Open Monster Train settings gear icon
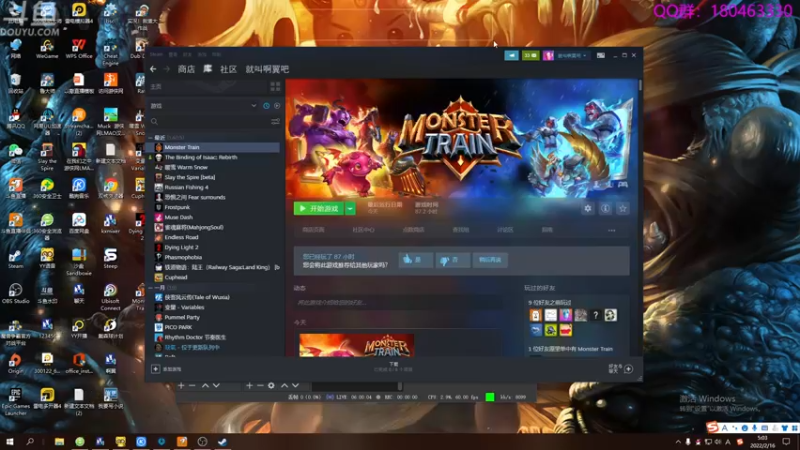This screenshot has height=450, width=800. [588, 208]
